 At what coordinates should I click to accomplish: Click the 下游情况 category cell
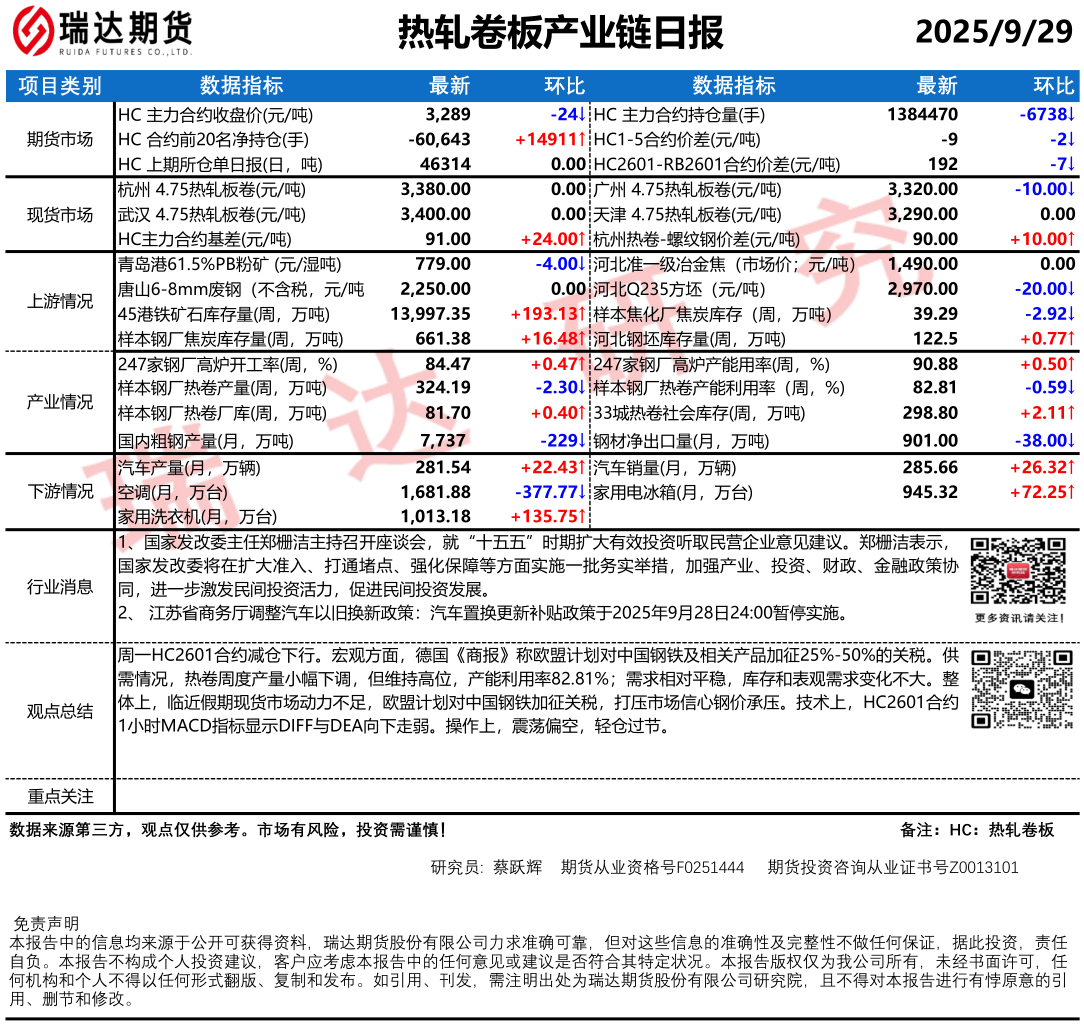[60, 491]
